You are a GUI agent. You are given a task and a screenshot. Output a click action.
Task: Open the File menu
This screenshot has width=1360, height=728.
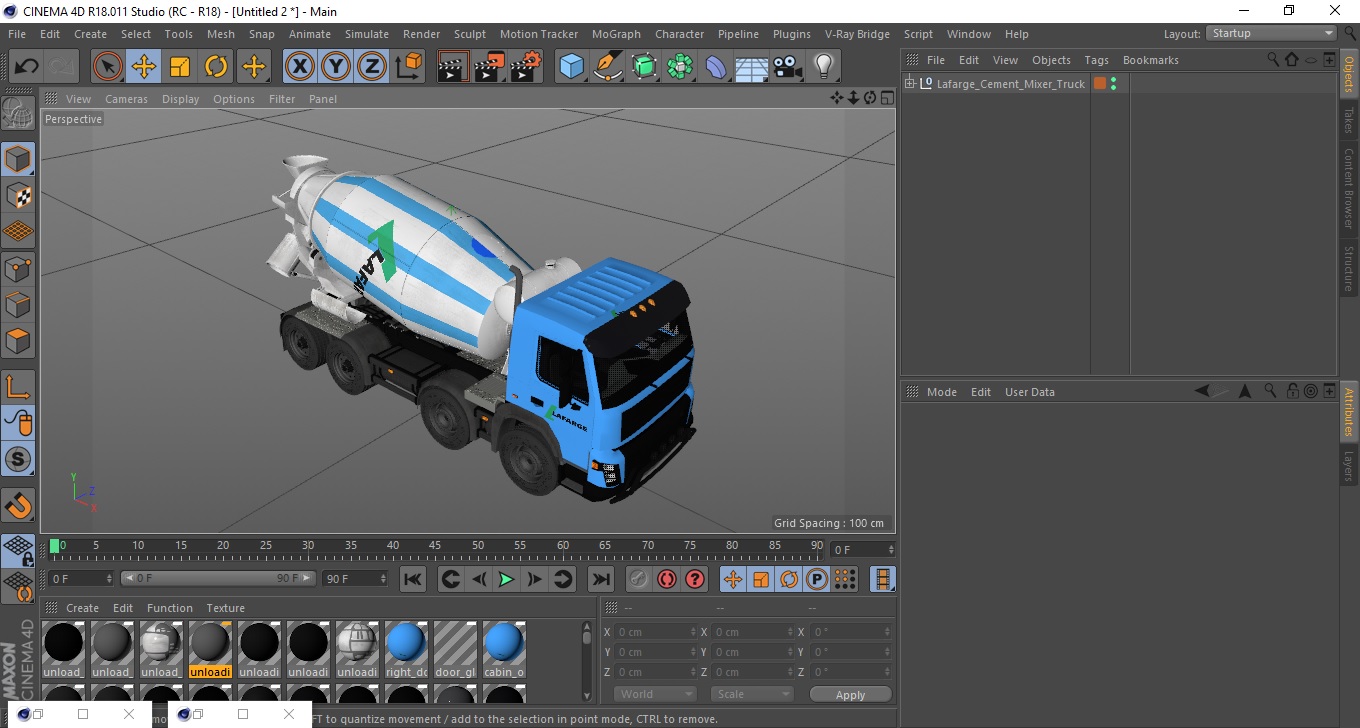pos(17,34)
